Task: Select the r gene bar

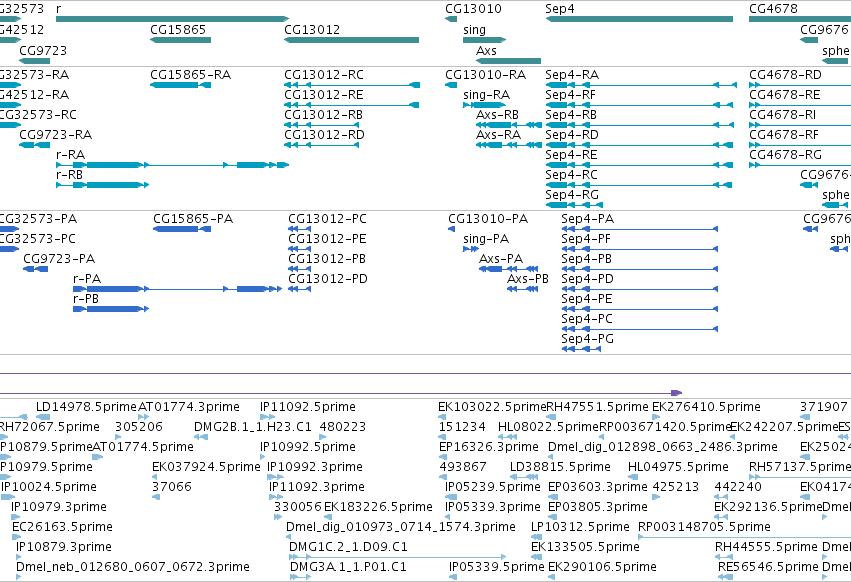Action: 172,19
